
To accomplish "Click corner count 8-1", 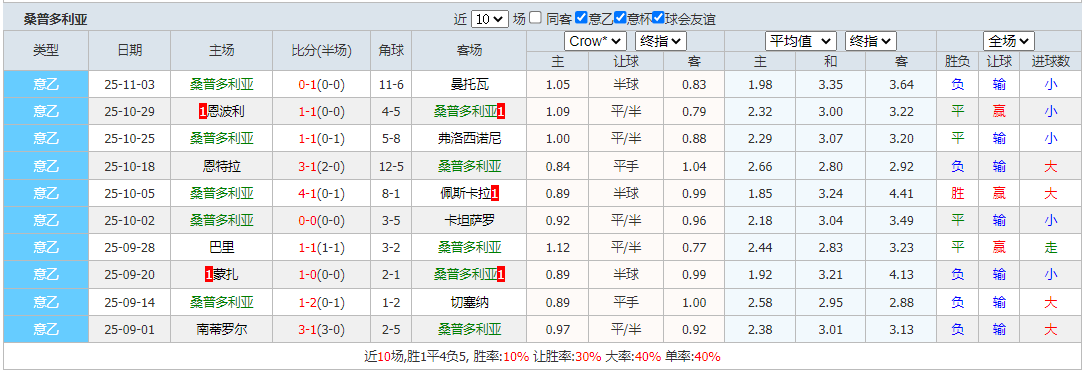I will (391, 194).
